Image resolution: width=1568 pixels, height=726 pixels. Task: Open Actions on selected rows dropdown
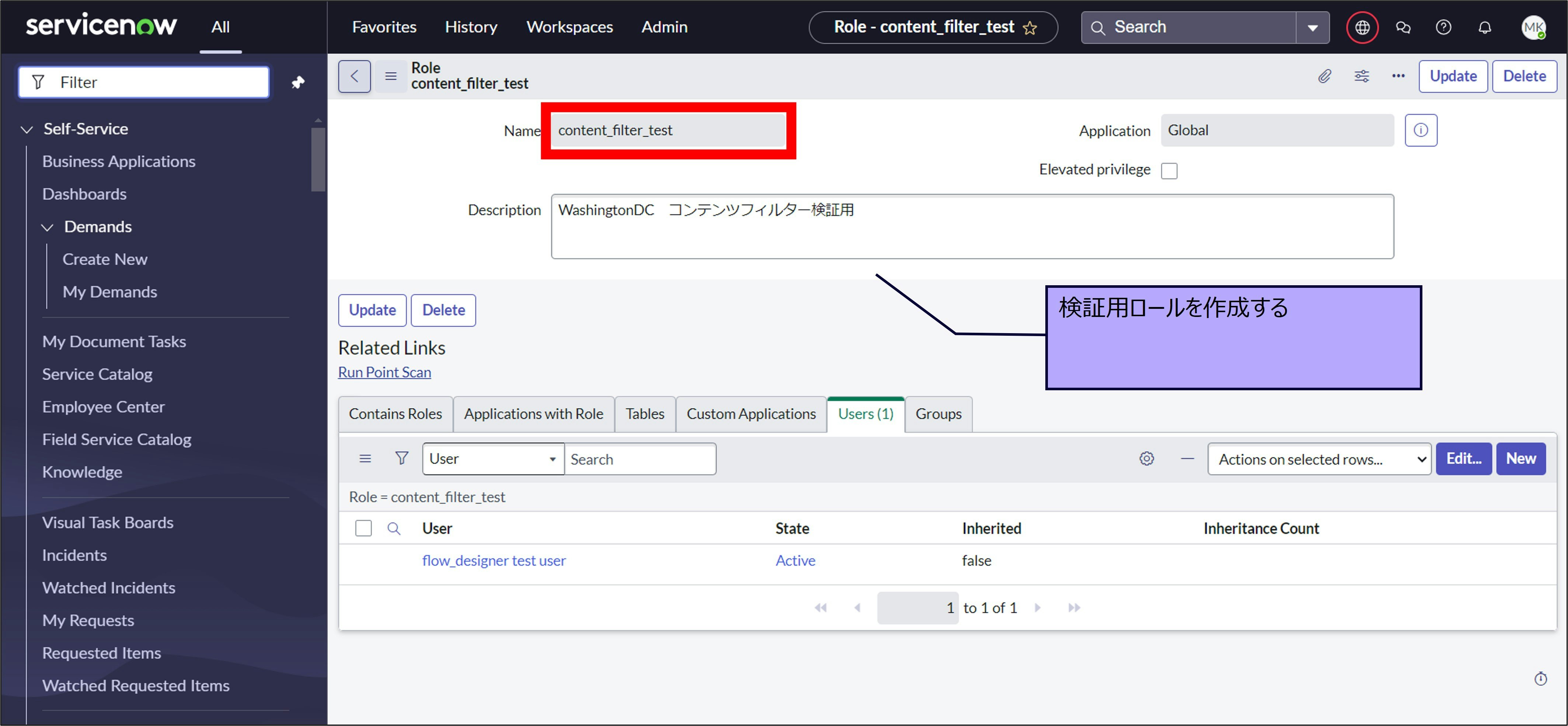(x=1318, y=460)
